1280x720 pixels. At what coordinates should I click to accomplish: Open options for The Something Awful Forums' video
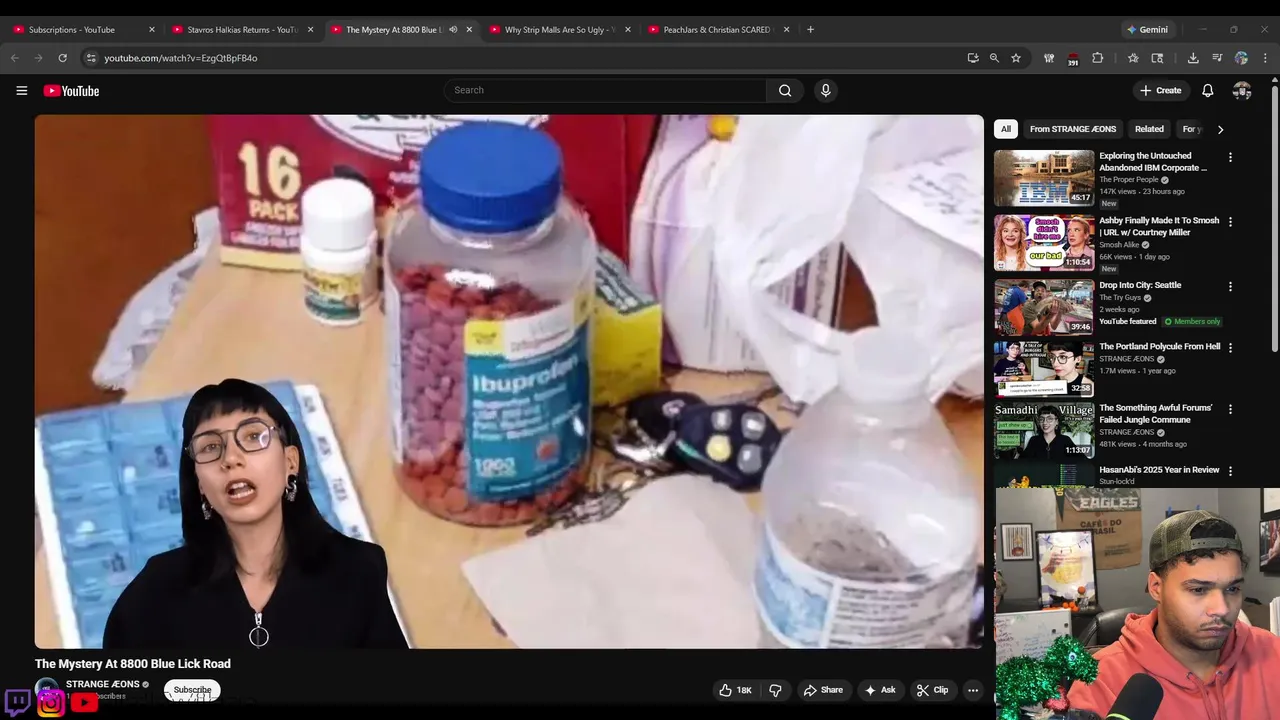pos(1230,409)
